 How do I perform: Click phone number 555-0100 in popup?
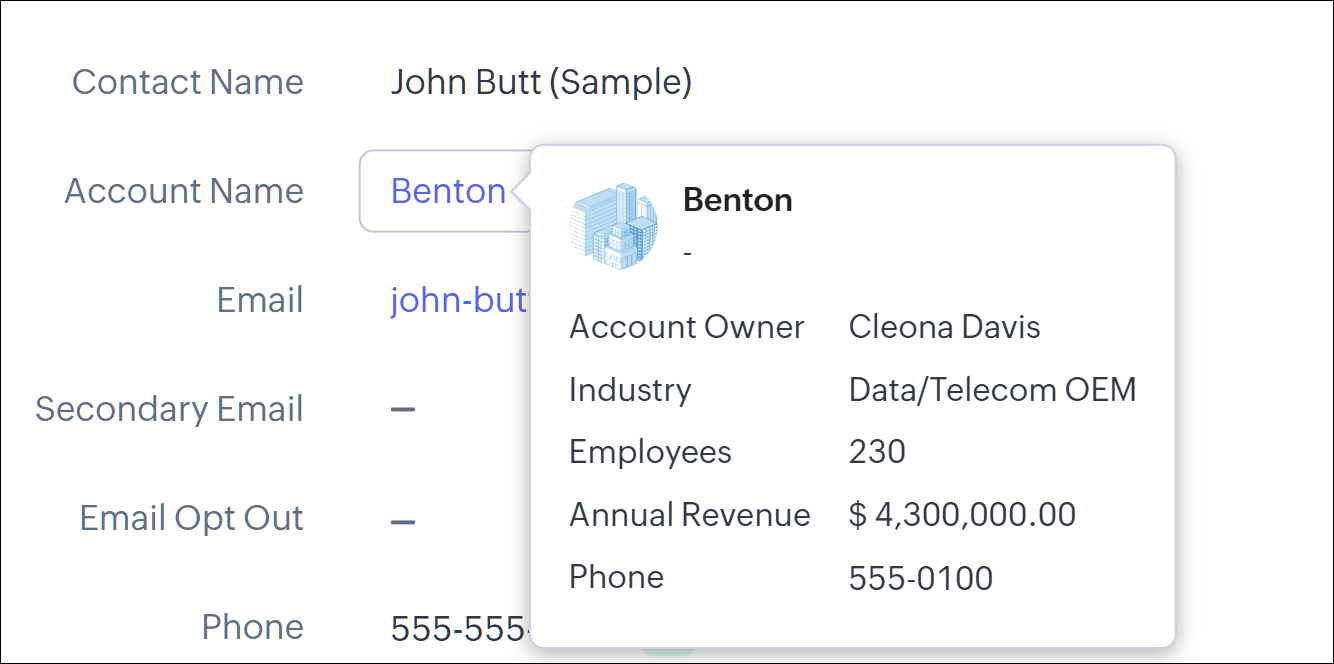[920, 578]
